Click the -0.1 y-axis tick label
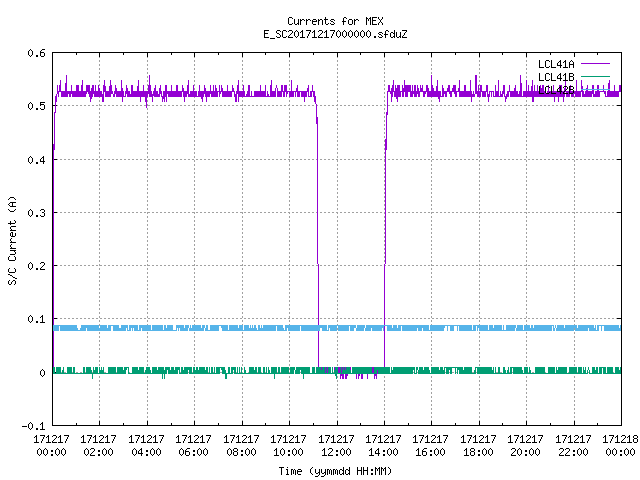This screenshot has height=480, width=640. (33, 426)
